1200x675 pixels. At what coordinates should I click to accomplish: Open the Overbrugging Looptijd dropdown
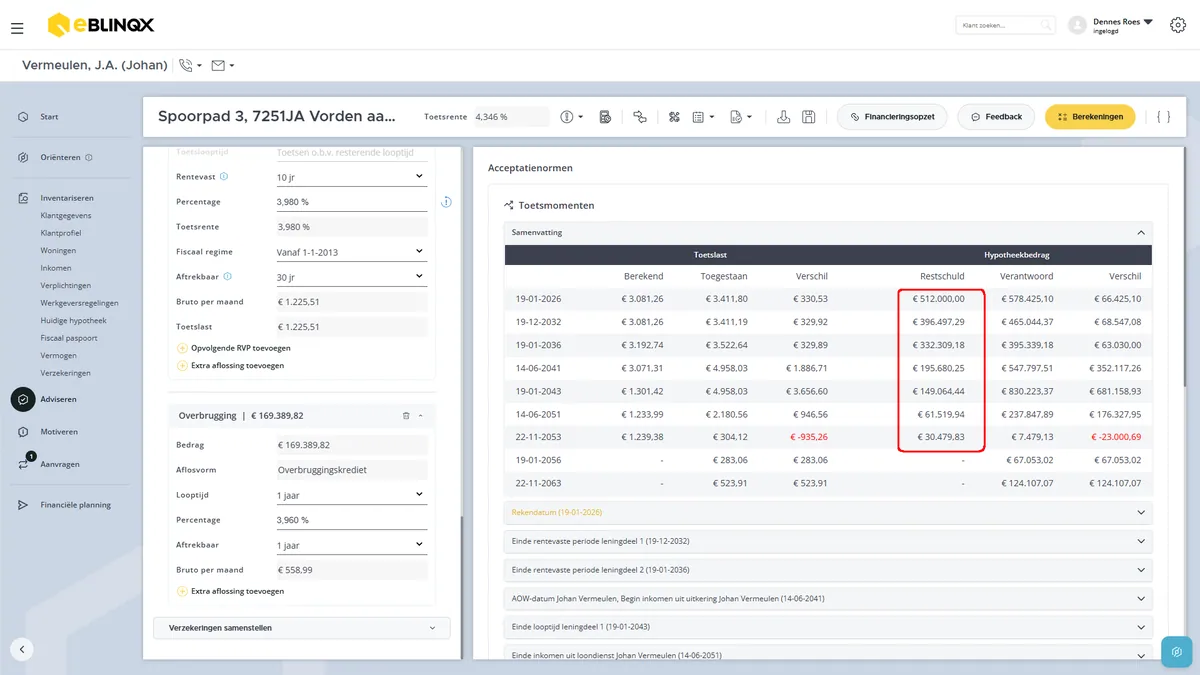[351, 495]
